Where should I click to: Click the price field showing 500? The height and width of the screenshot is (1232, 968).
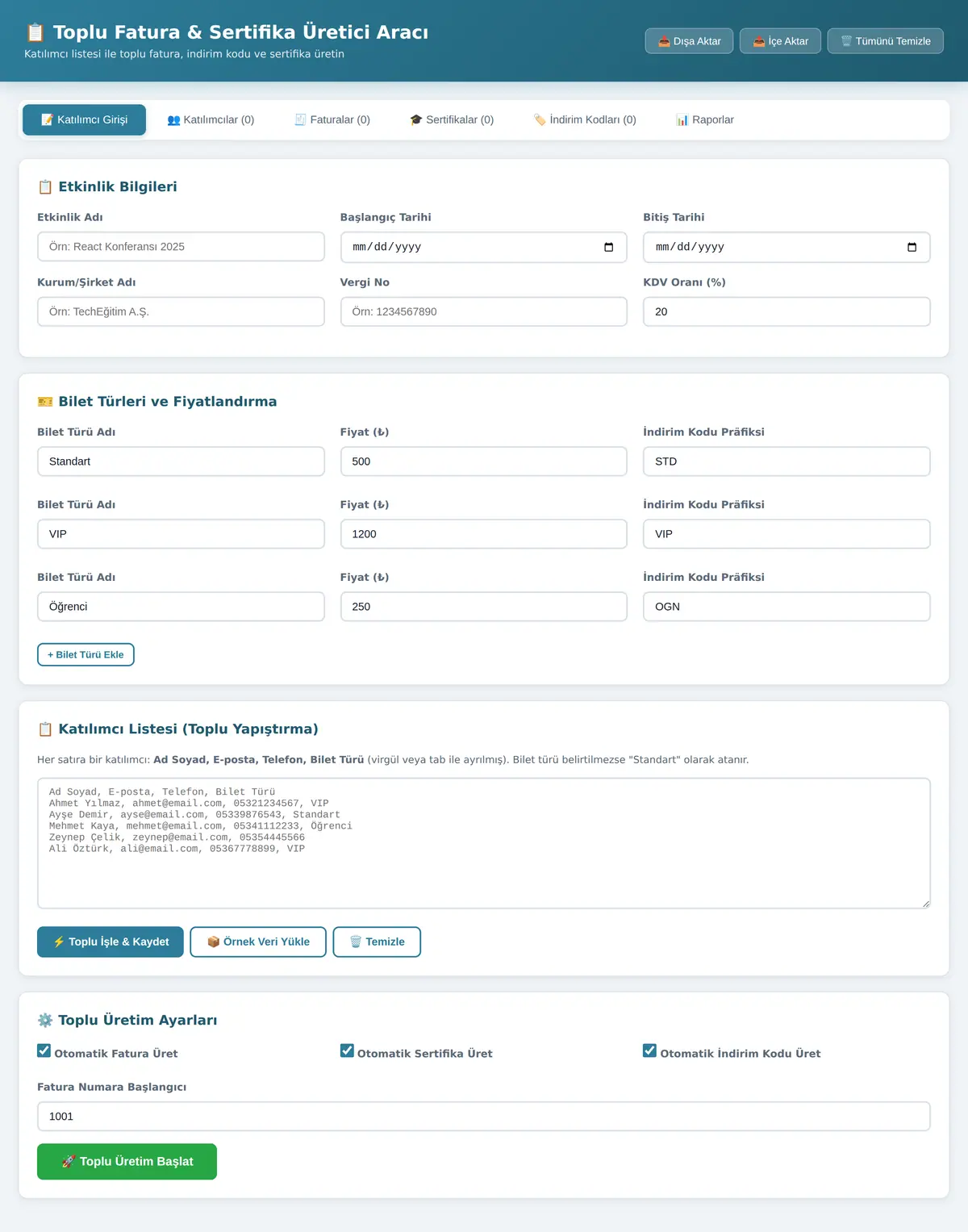coord(484,461)
